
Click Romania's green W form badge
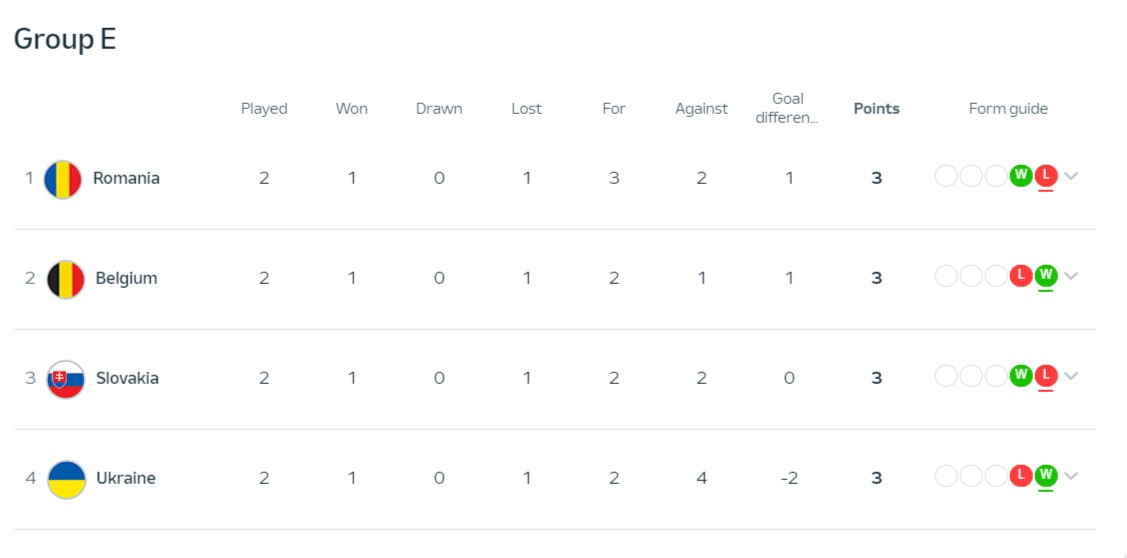point(1021,175)
